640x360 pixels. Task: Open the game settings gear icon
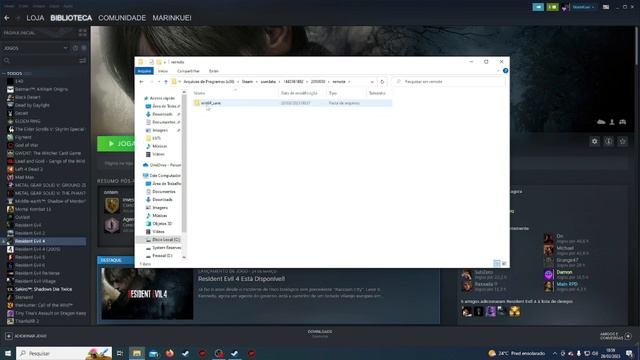coord(595,141)
